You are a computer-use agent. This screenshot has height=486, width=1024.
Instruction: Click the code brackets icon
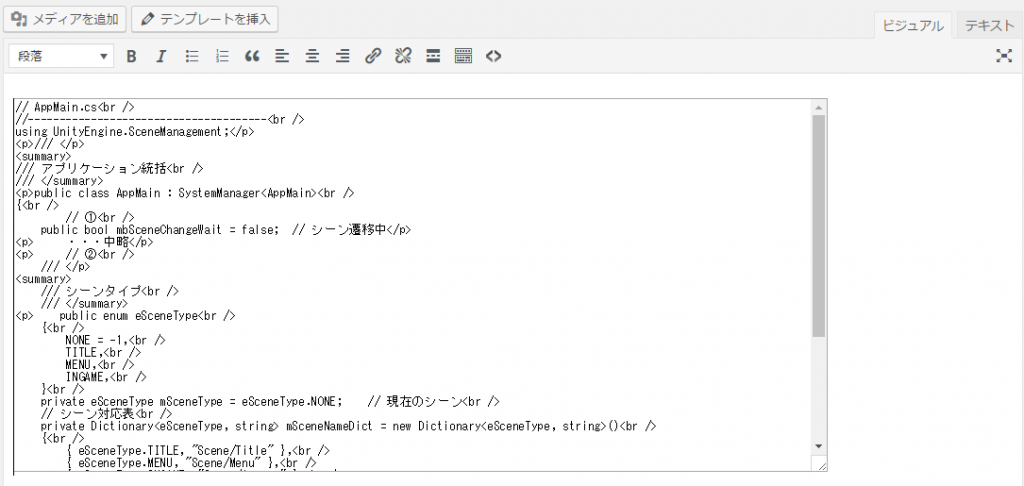(x=494, y=56)
